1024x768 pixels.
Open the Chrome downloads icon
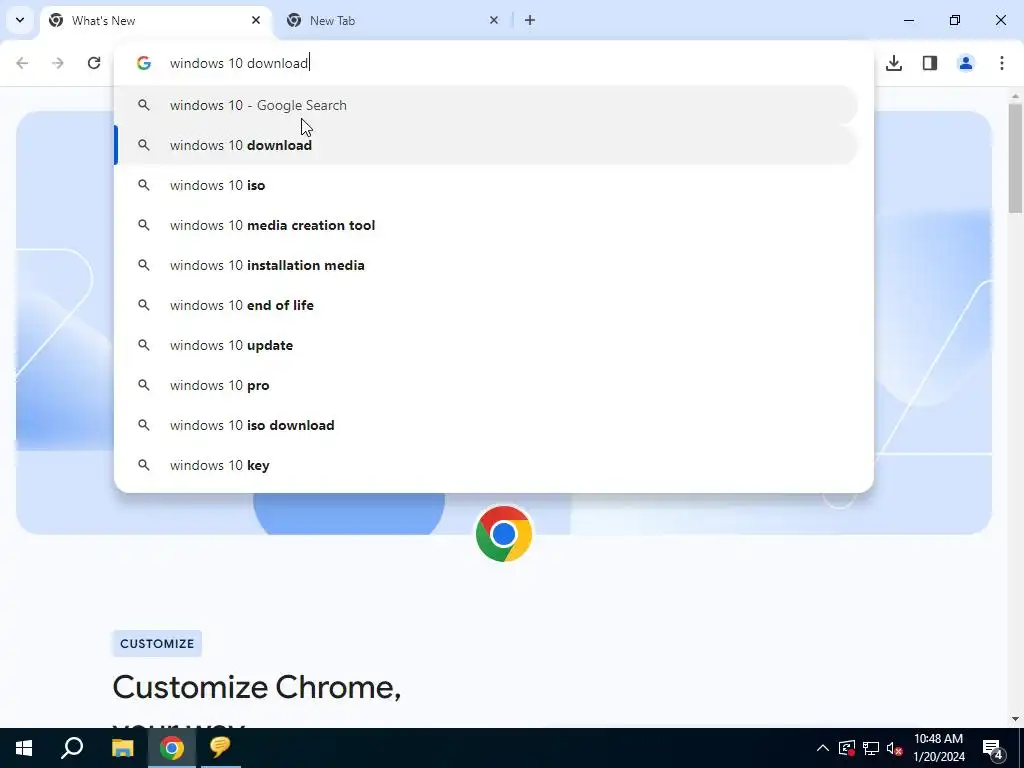(x=894, y=63)
